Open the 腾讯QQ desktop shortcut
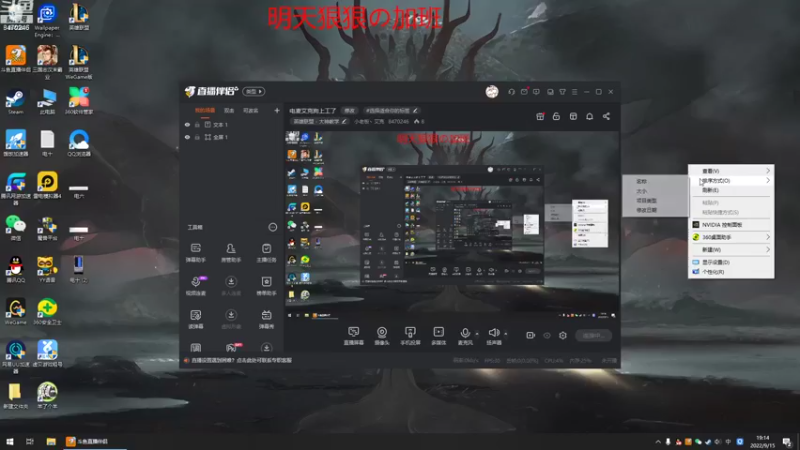This screenshot has height=450, width=800. [15, 269]
